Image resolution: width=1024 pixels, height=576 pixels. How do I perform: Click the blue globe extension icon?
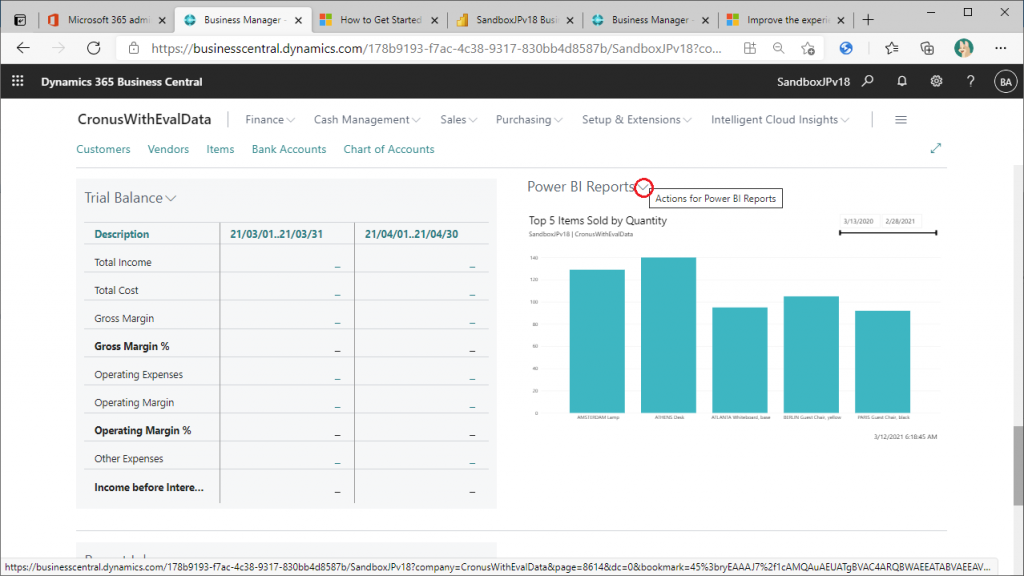pos(846,48)
